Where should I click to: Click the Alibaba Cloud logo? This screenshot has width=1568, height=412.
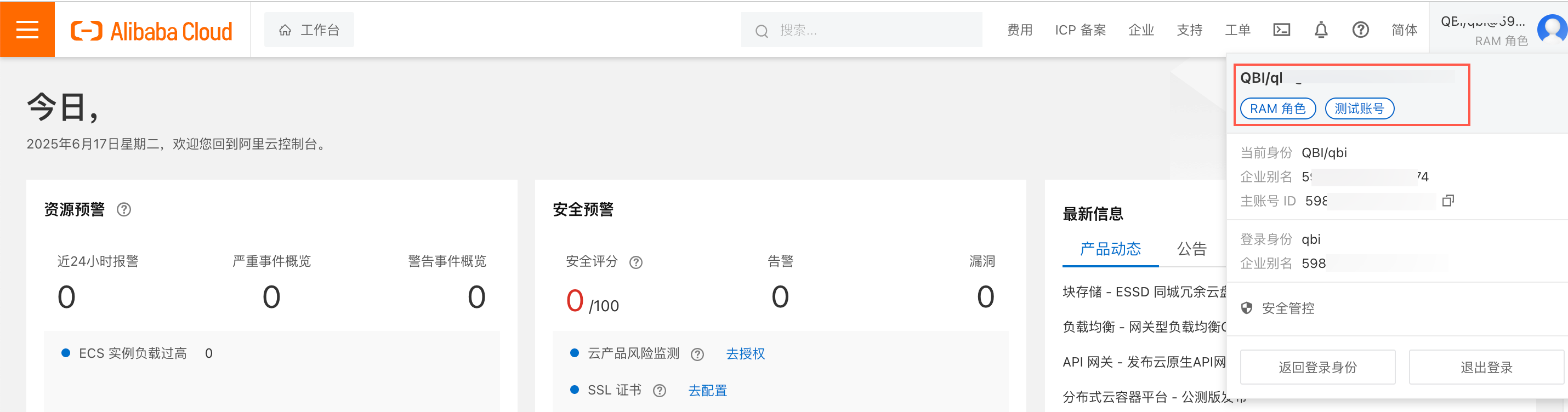(x=151, y=31)
